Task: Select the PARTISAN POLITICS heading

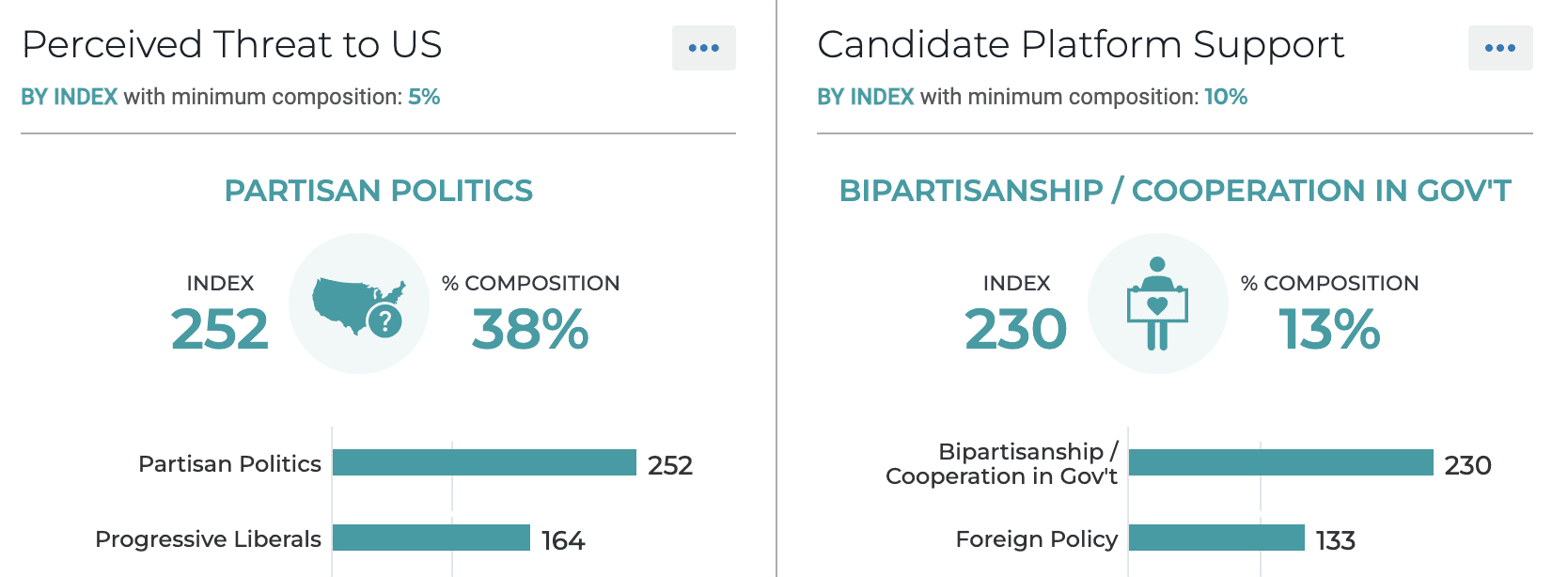Action: tap(378, 191)
